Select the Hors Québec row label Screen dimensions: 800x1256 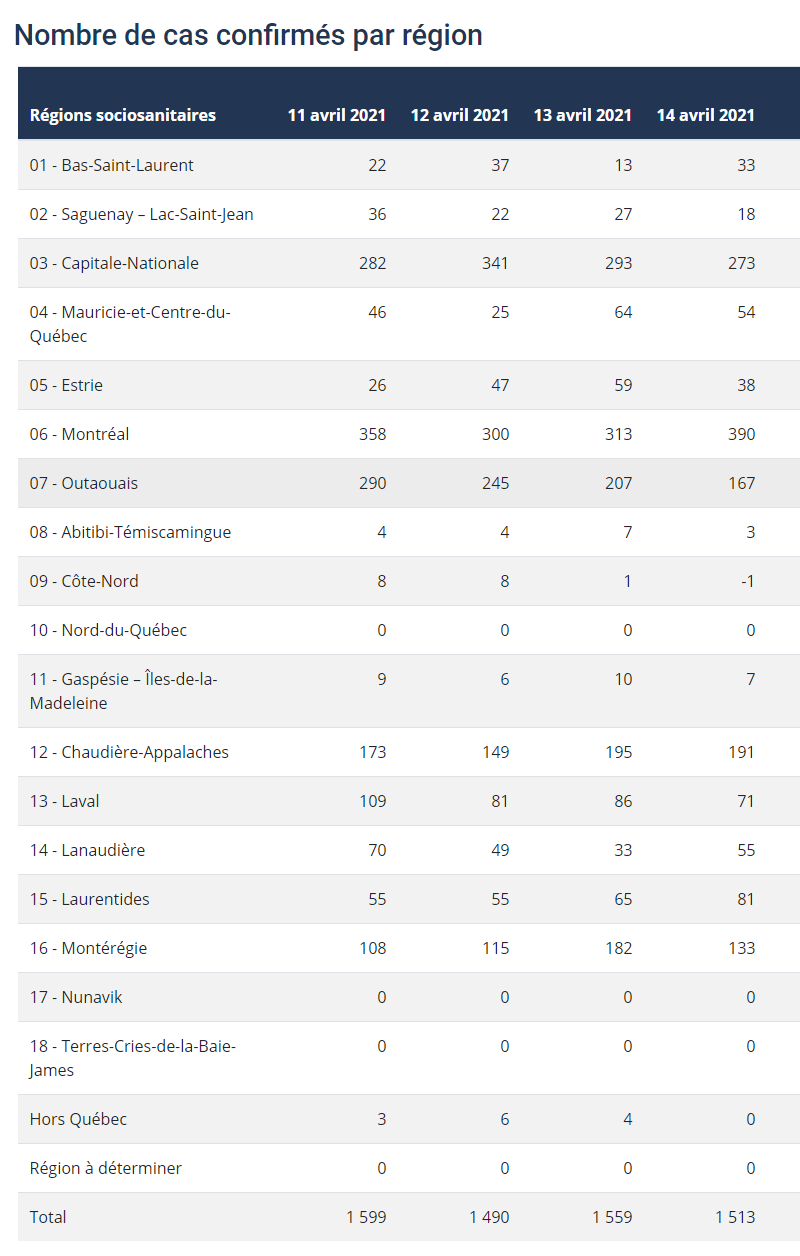[x=78, y=1119]
